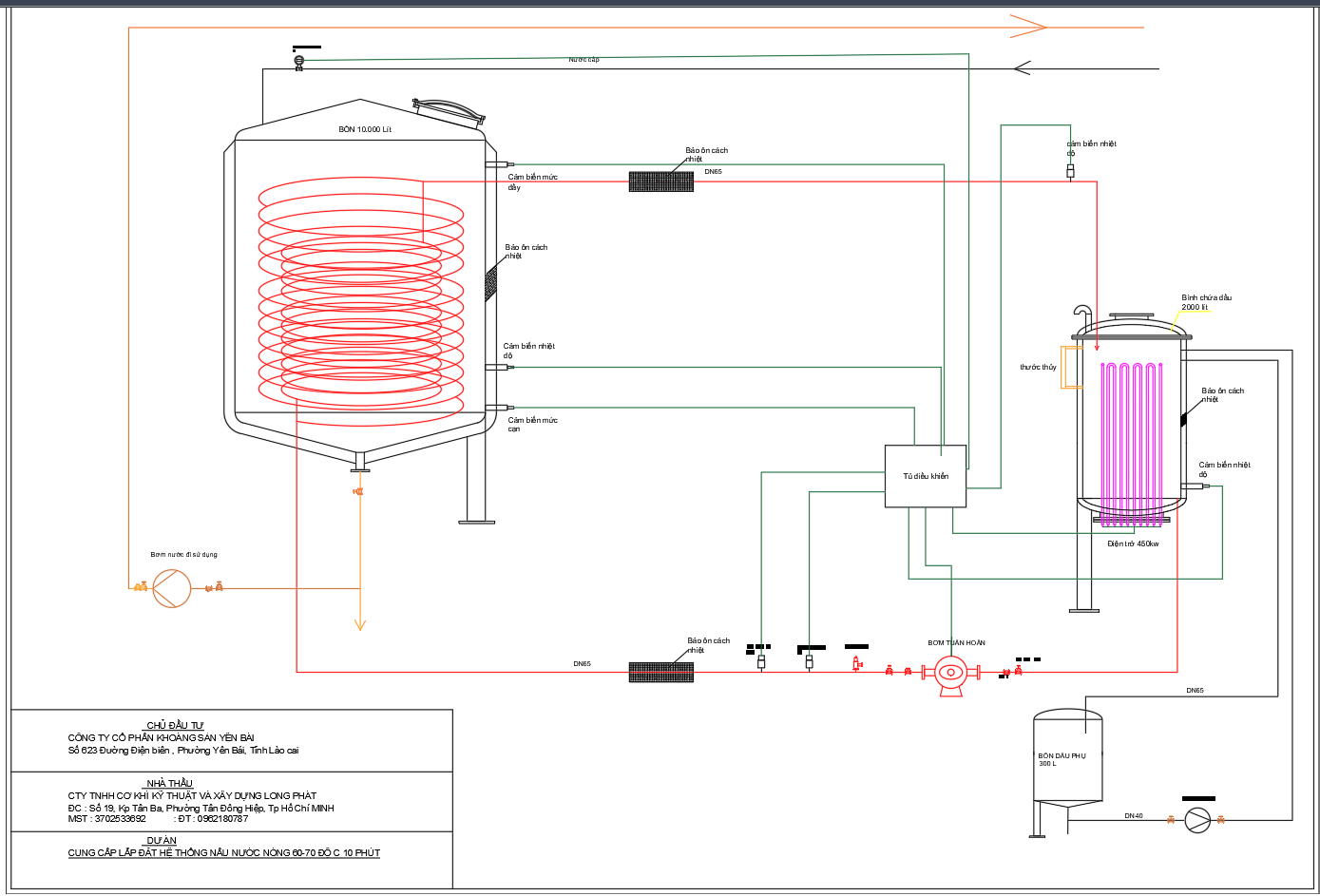Click the DỰ ÁN project title text

click(x=223, y=853)
